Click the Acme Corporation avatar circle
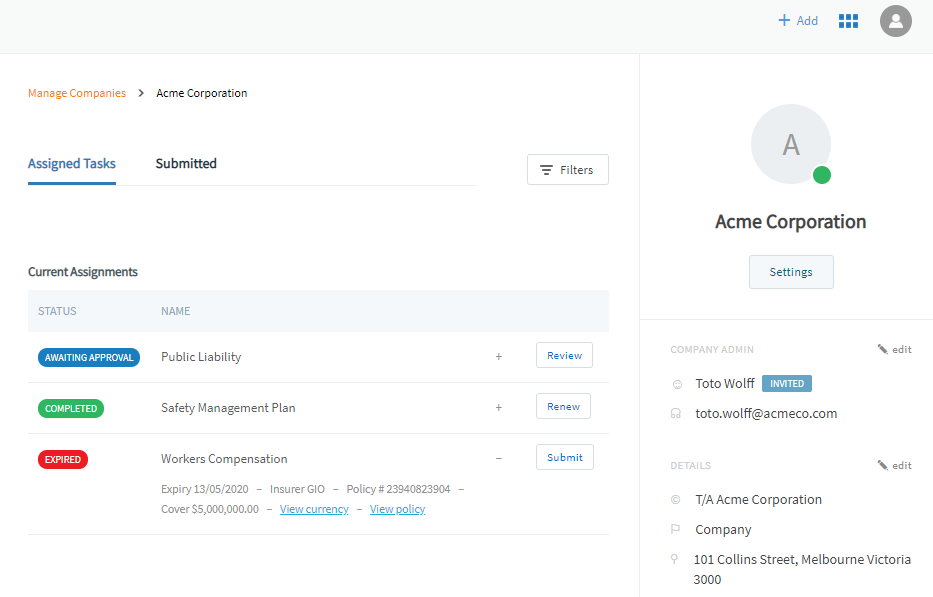Image resolution: width=933 pixels, height=597 pixels. point(790,144)
